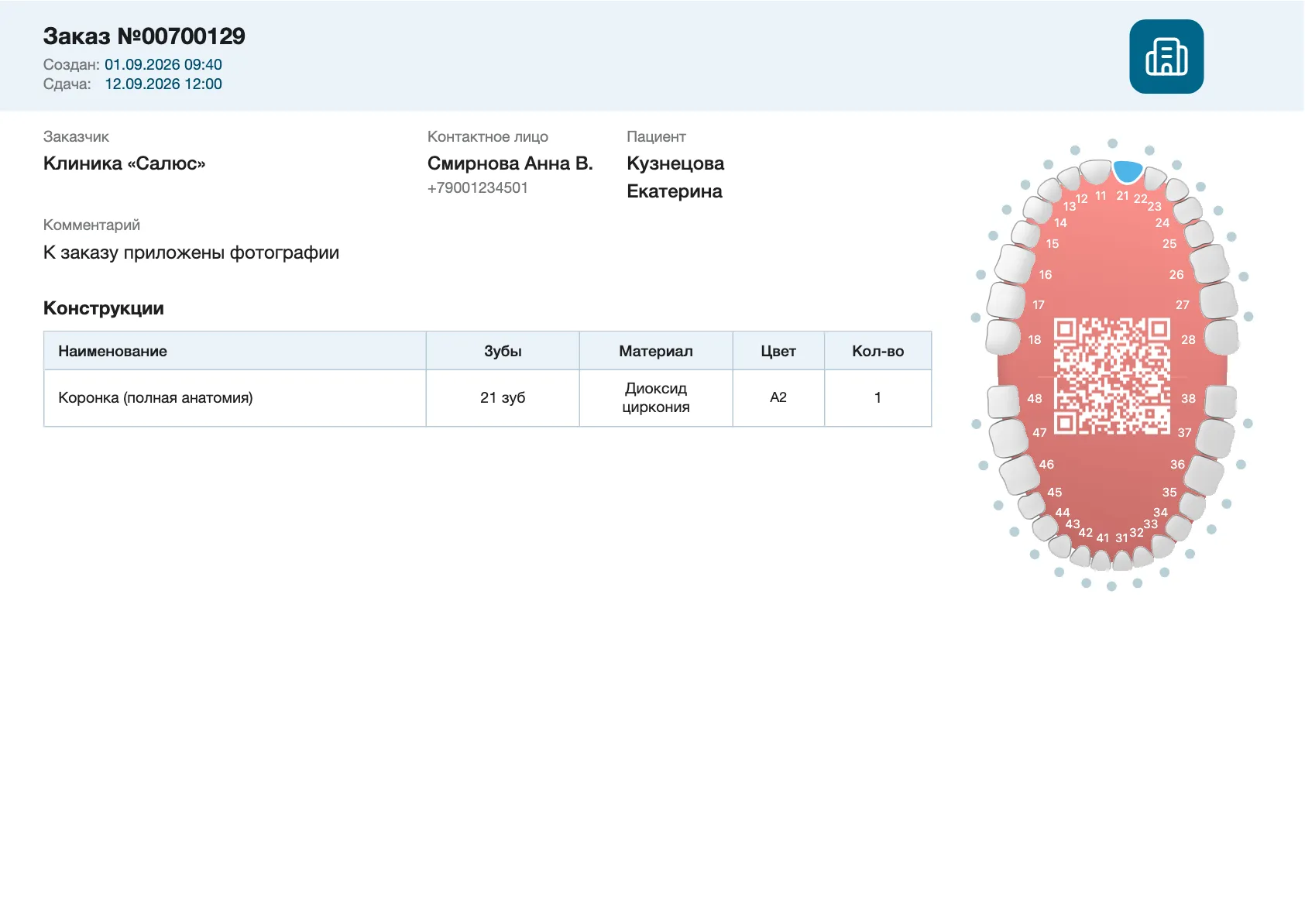Click tooth number 45 label
Image resolution: width=1305 pixels, height=924 pixels.
[x=1055, y=493]
